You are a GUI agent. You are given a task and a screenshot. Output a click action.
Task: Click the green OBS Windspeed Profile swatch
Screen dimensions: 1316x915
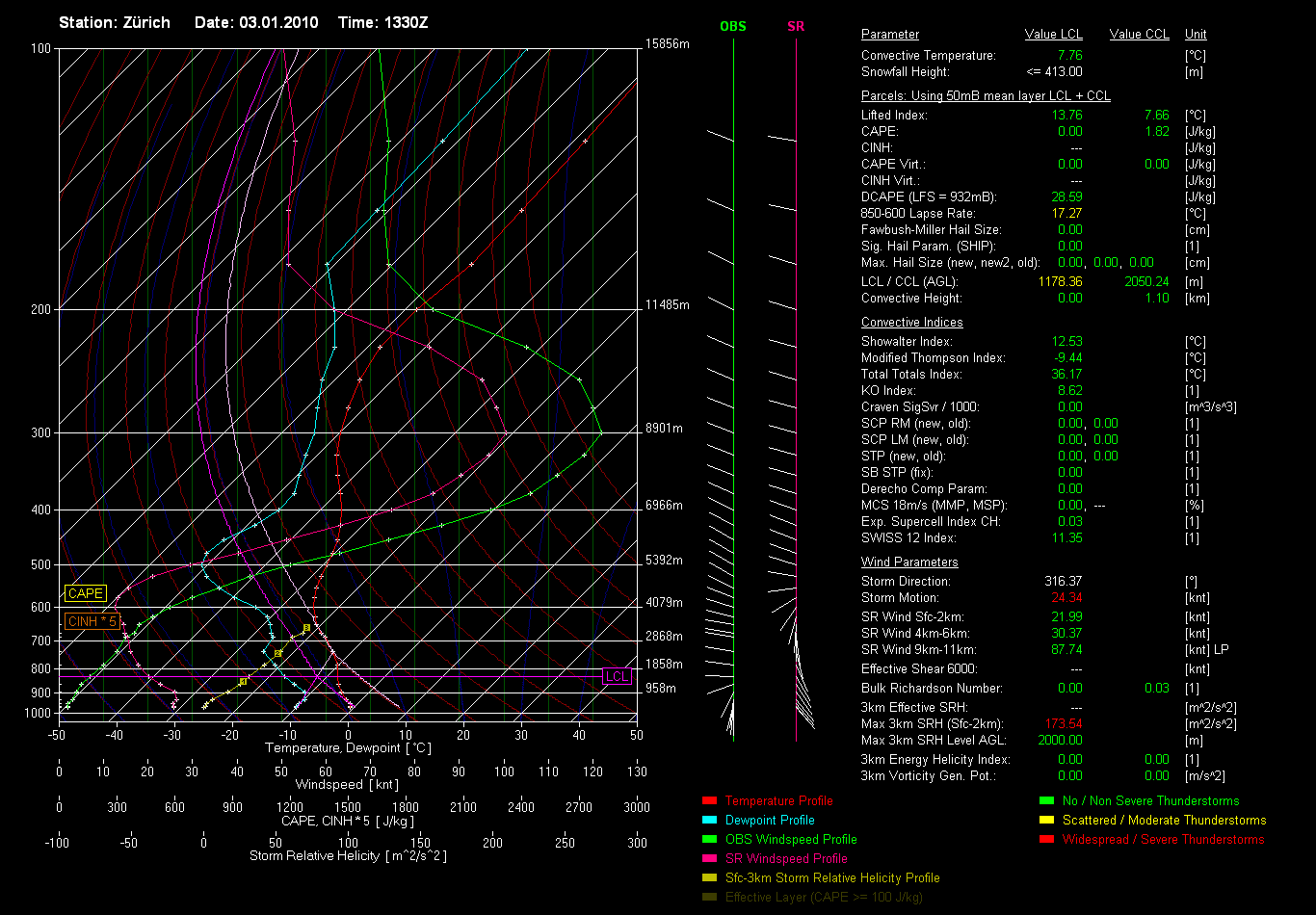click(710, 839)
